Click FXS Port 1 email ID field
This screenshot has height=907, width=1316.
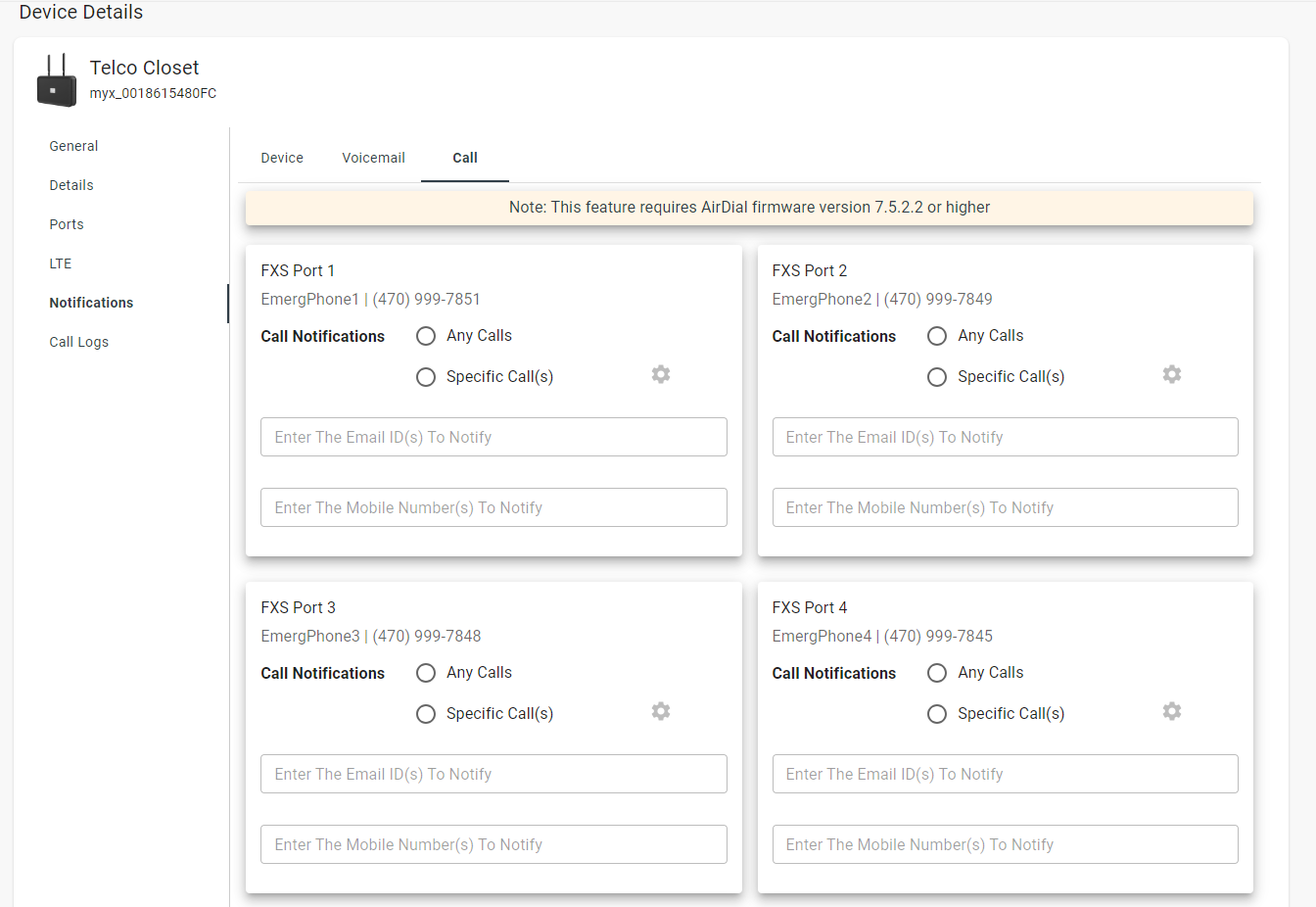[493, 437]
